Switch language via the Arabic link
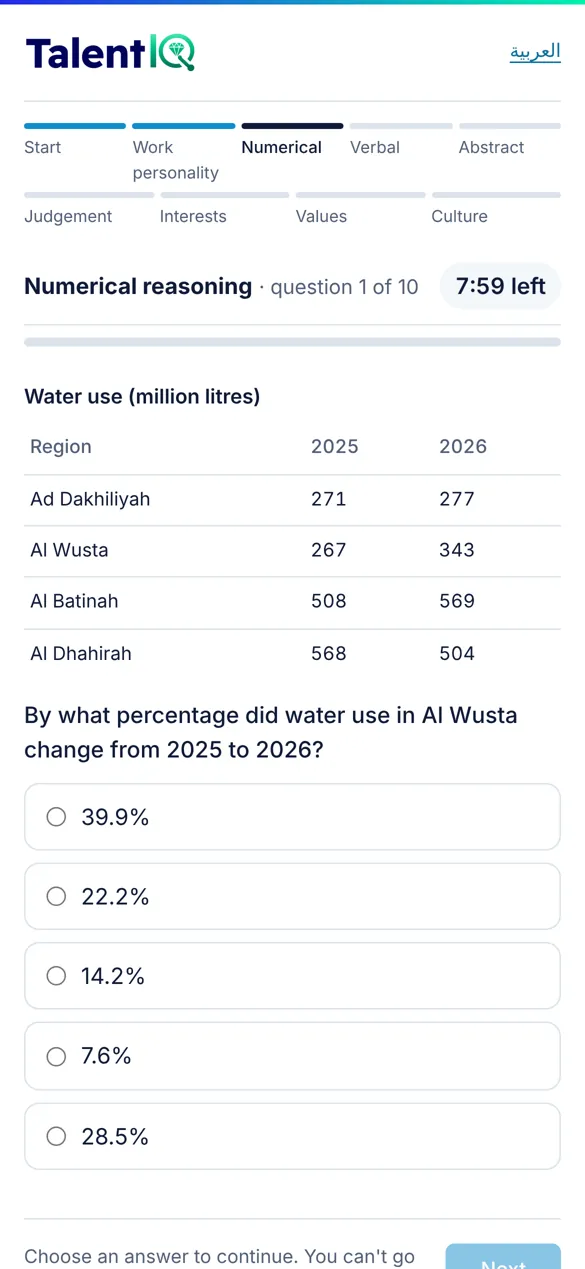Viewport: 585px width, 1269px height. click(x=535, y=52)
